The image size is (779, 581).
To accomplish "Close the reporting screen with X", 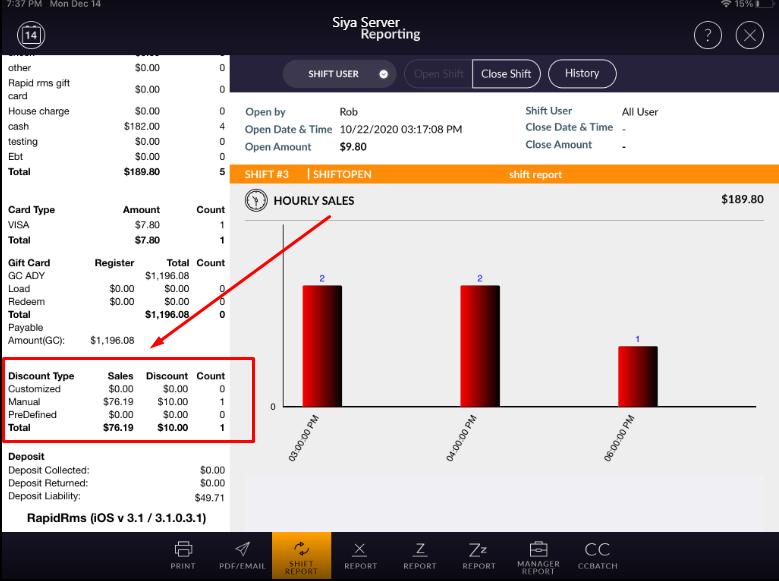I will 750,35.
